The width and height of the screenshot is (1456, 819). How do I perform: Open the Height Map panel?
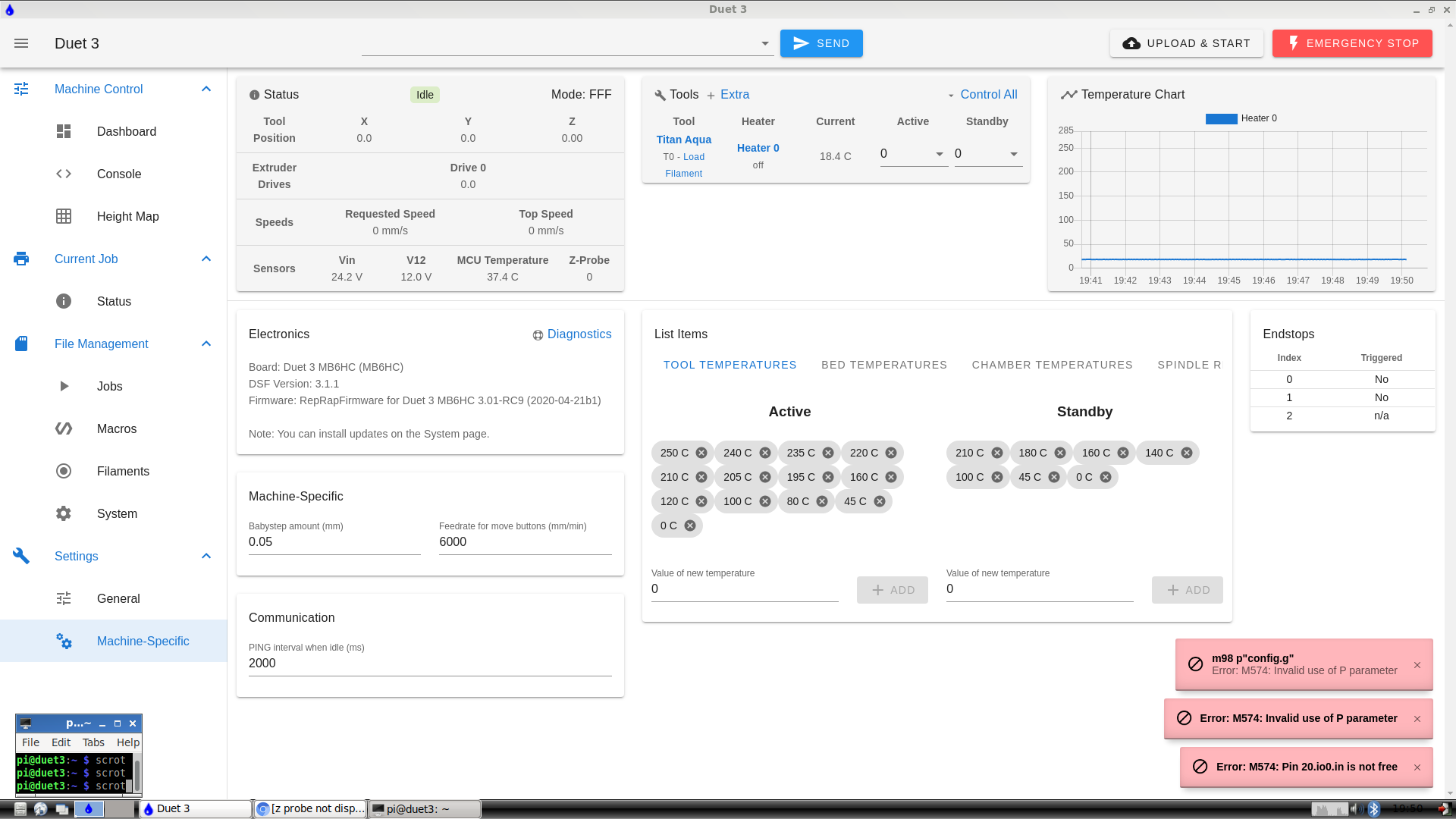pyautogui.click(x=128, y=216)
